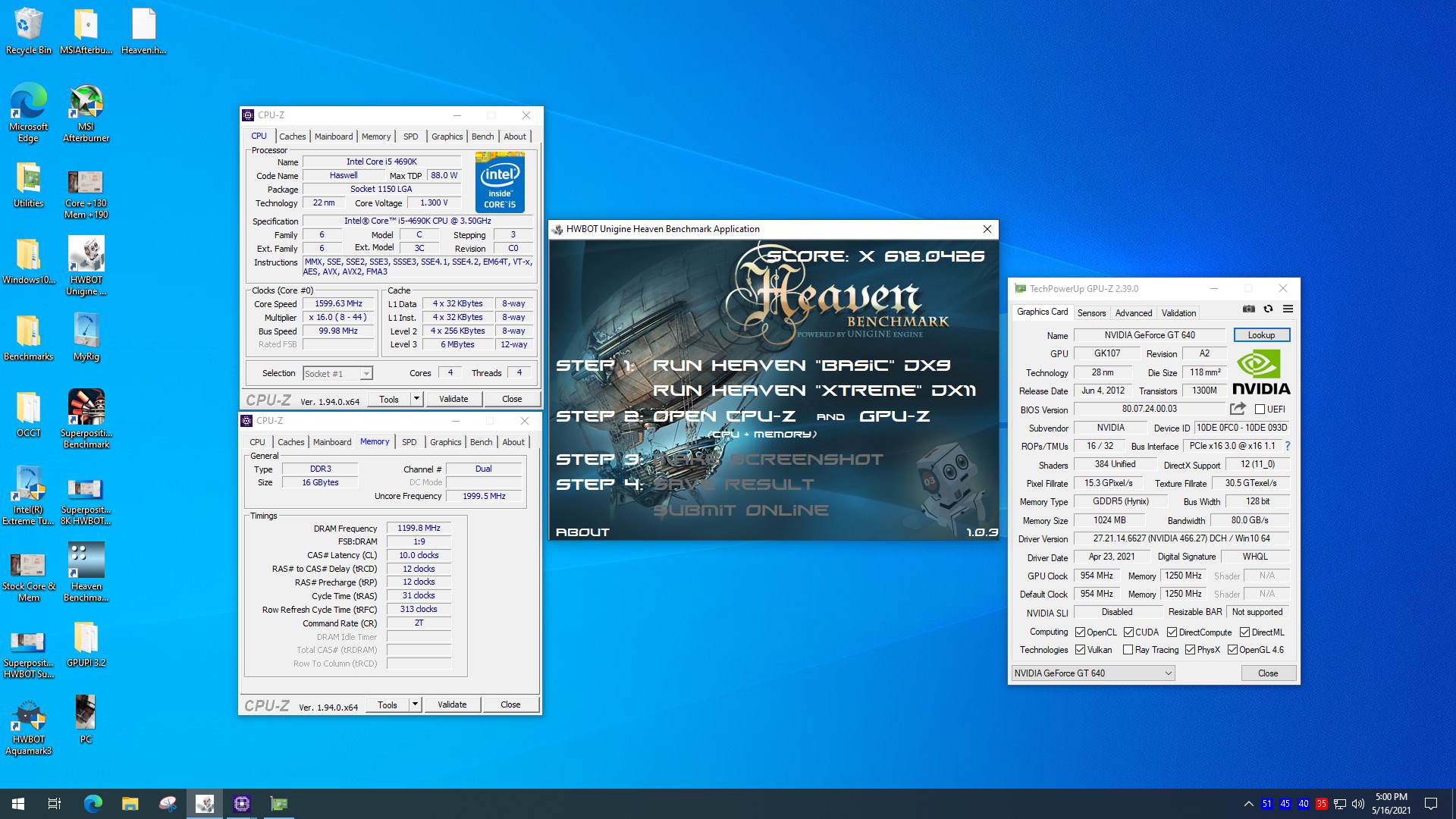
Task: Toggle the OpenCL checkbox
Action: pyautogui.click(x=1080, y=632)
